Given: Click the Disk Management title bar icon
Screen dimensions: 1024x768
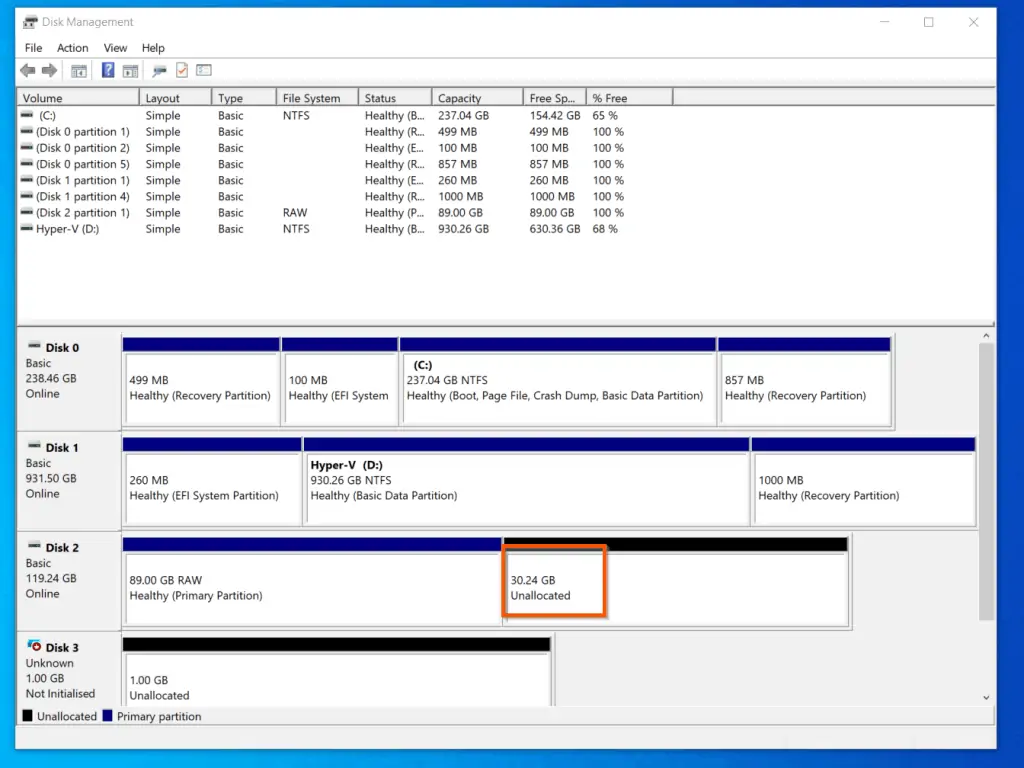Looking at the screenshot, I should click(30, 22).
